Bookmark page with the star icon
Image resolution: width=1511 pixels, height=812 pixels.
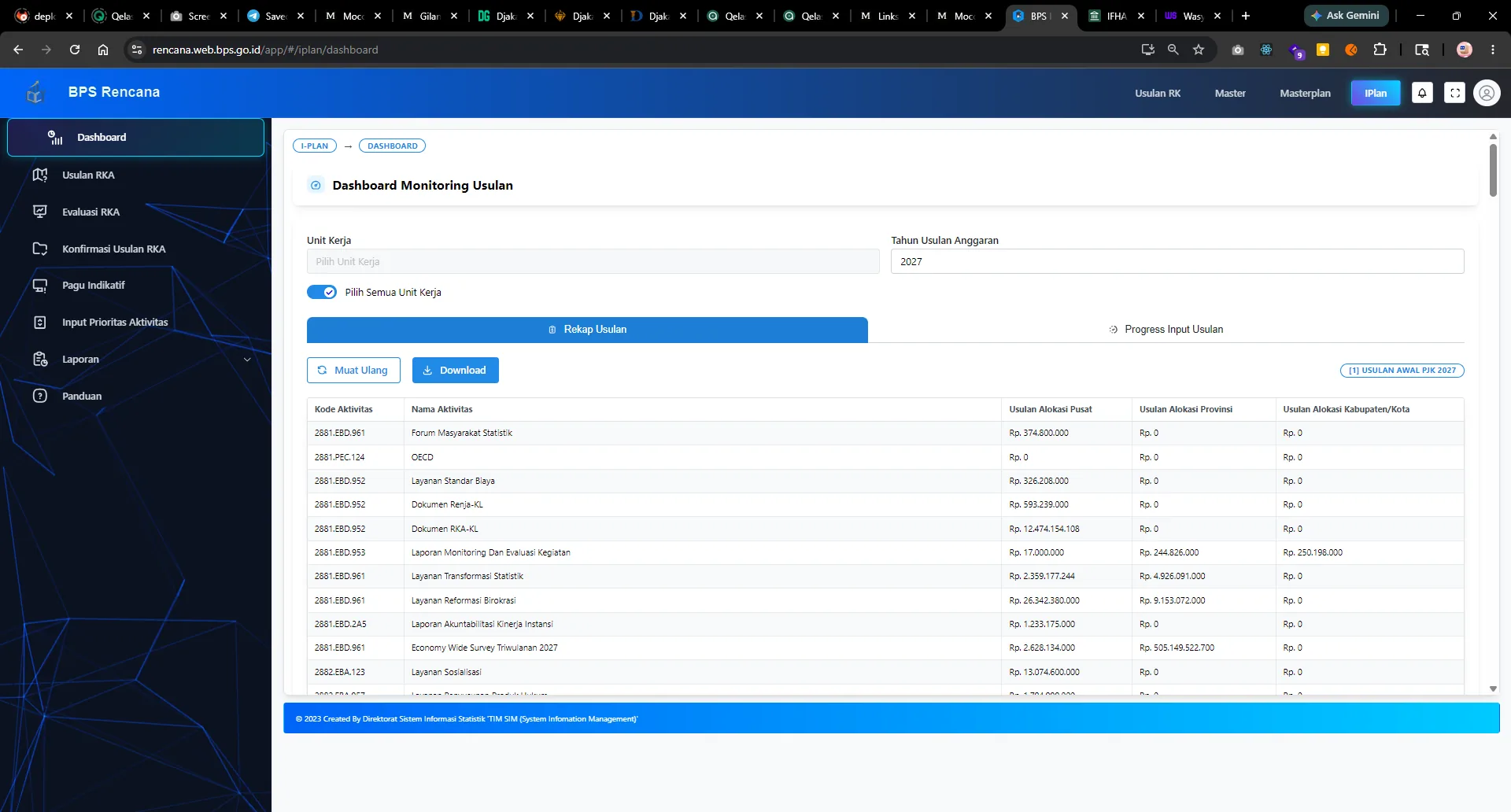(1199, 50)
